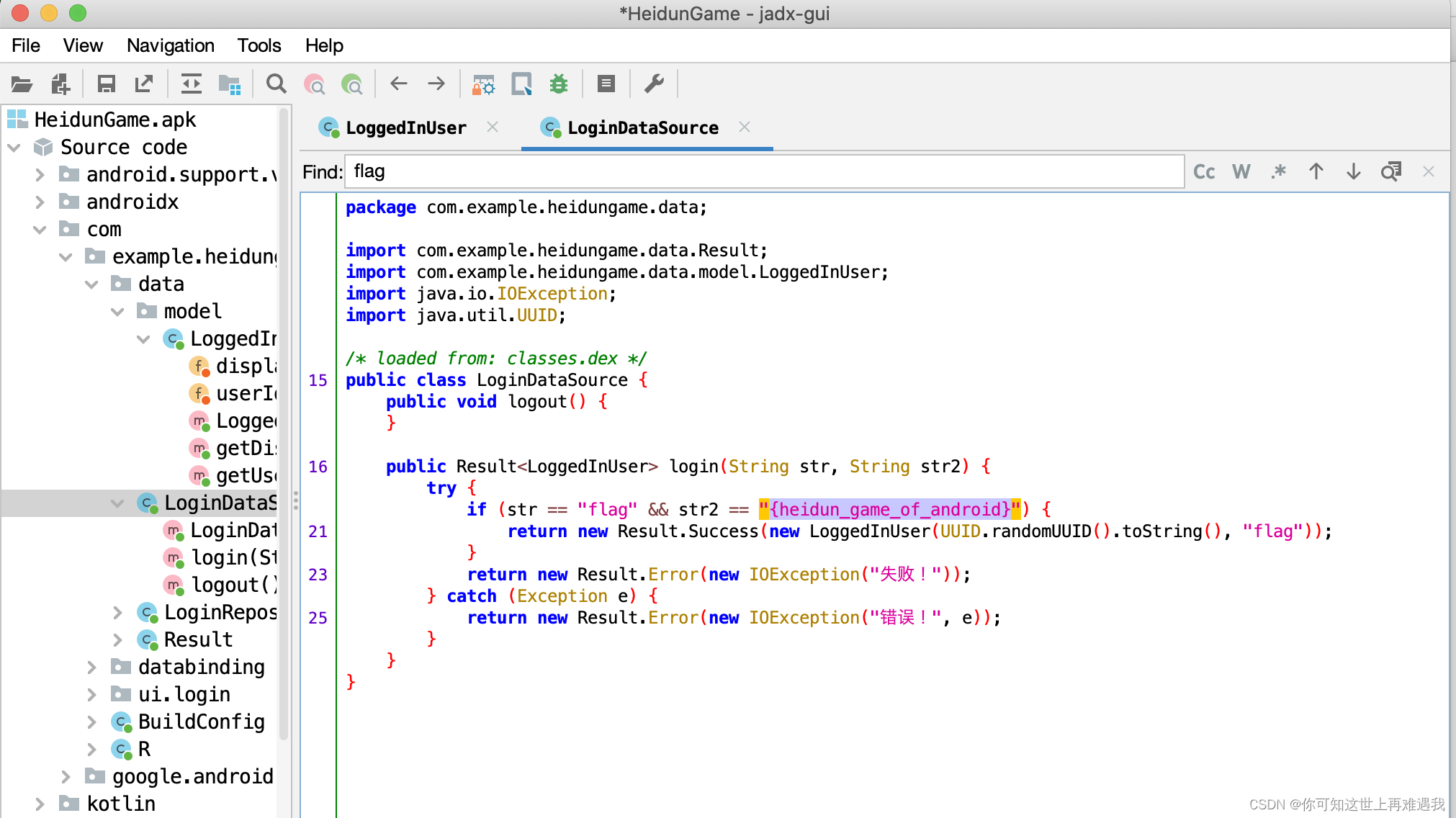Collapse the model package folder

click(x=117, y=312)
